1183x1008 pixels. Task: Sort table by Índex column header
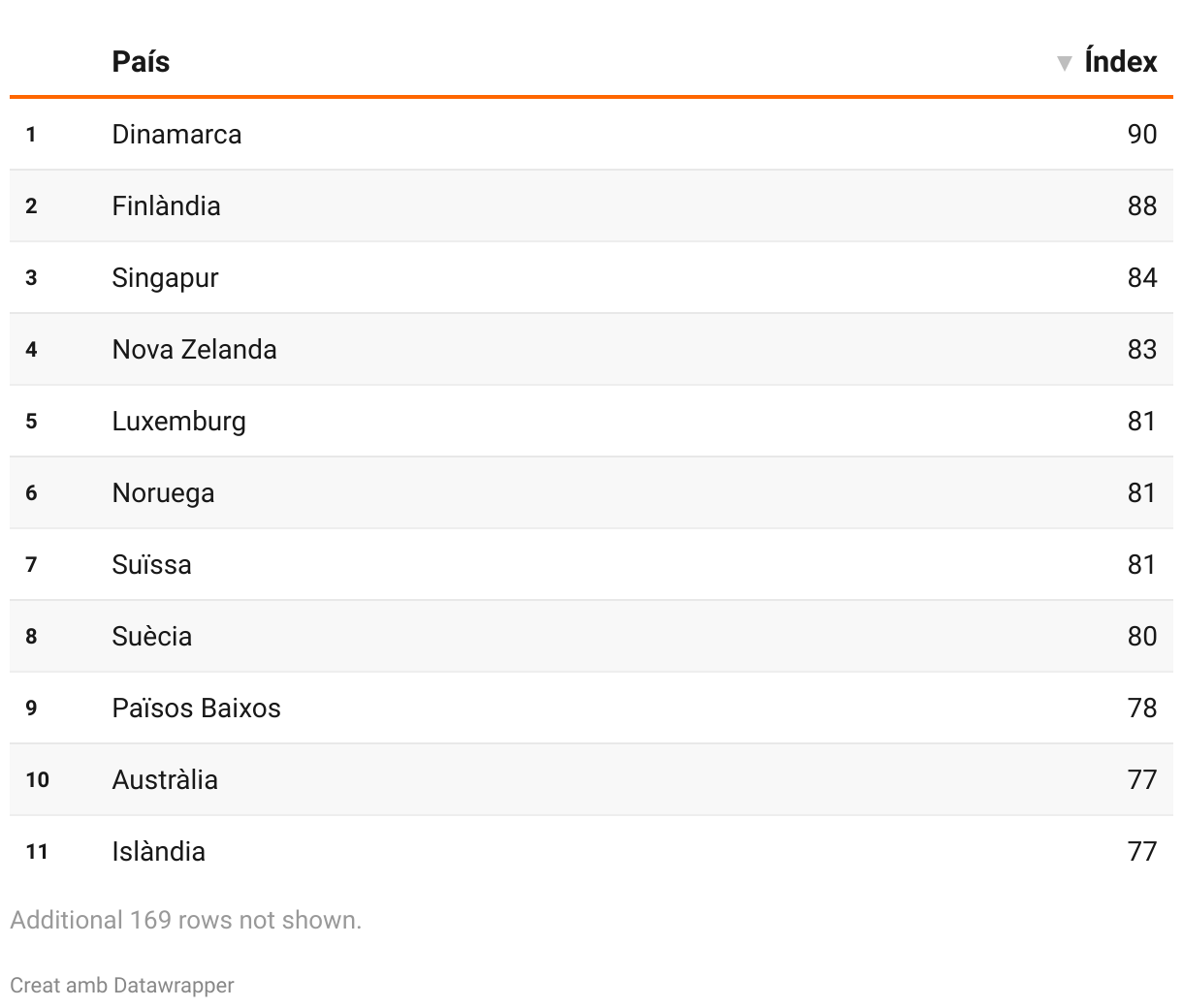(x=1120, y=62)
